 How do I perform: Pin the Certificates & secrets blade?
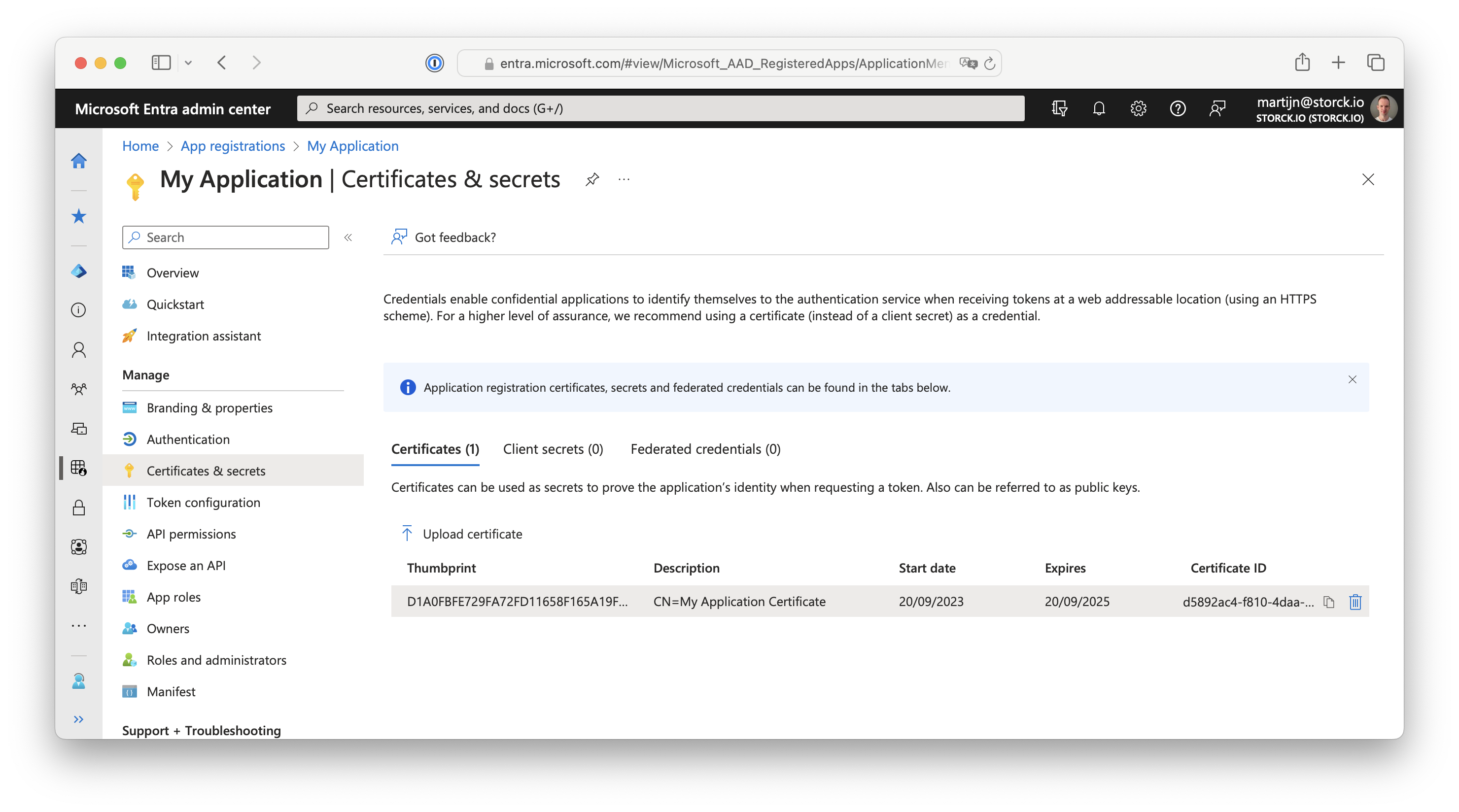592,179
